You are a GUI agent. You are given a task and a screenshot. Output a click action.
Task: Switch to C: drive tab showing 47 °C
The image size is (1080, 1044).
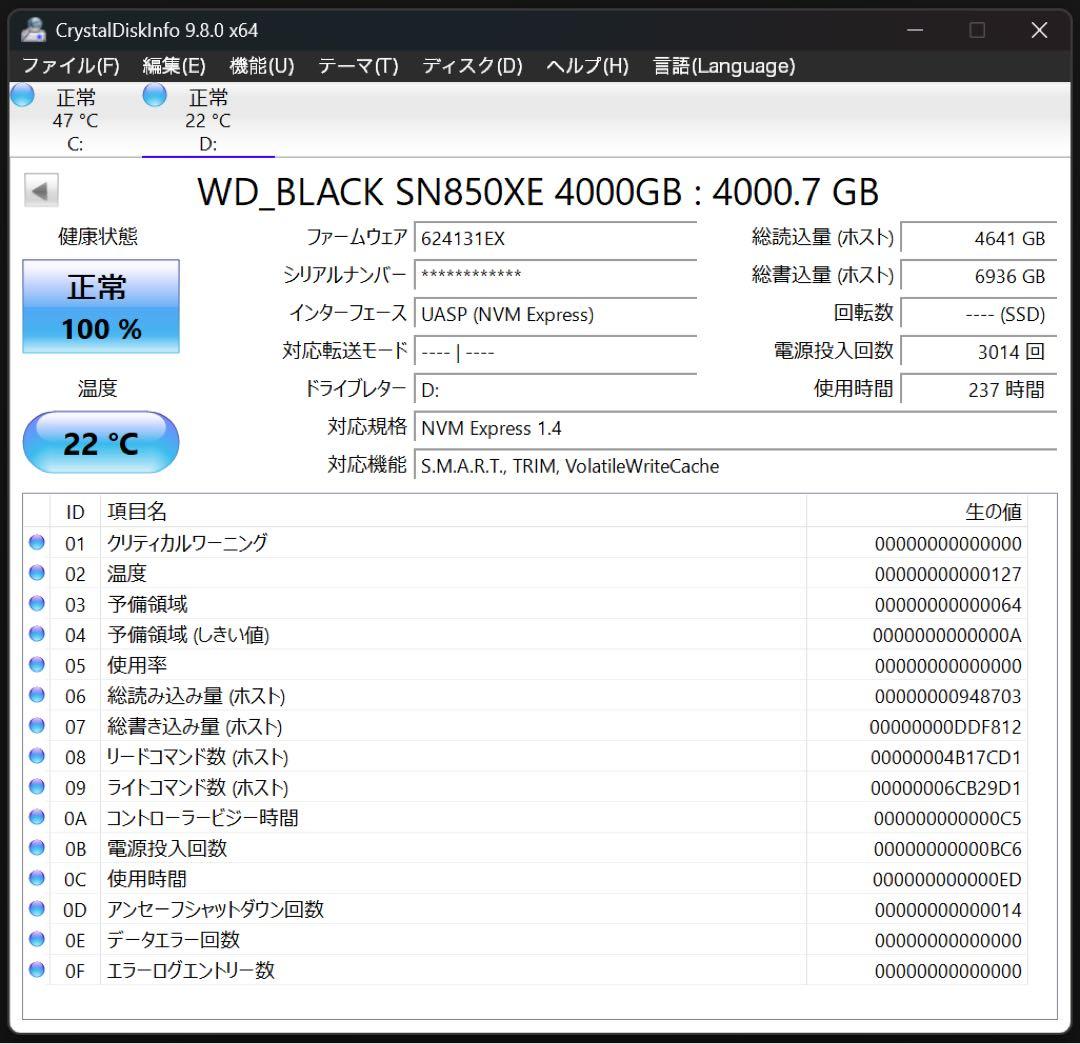pyautogui.click(x=76, y=120)
